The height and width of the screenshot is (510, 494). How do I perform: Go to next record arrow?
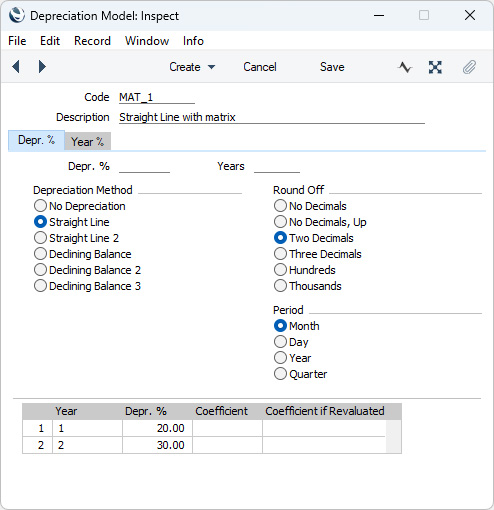pyautogui.click(x=42, y=67)
